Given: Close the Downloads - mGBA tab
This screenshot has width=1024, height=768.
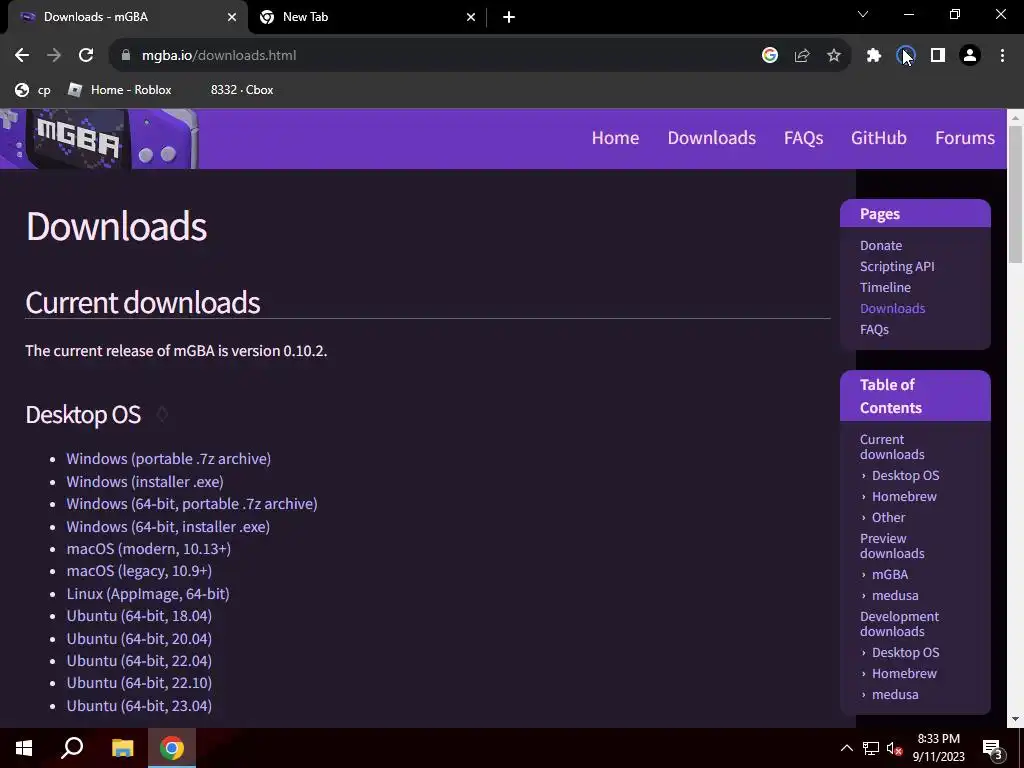Looking at the screenshot, I should tap(232, 17).
